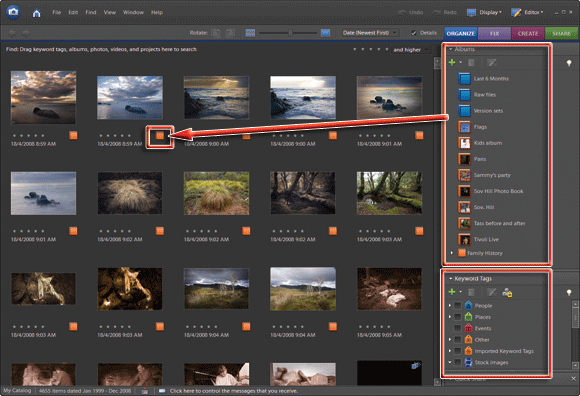This screenshot has width=580, height=396.
Task: Toggle the Details checkbox
Action: click(x=414, y=33)
